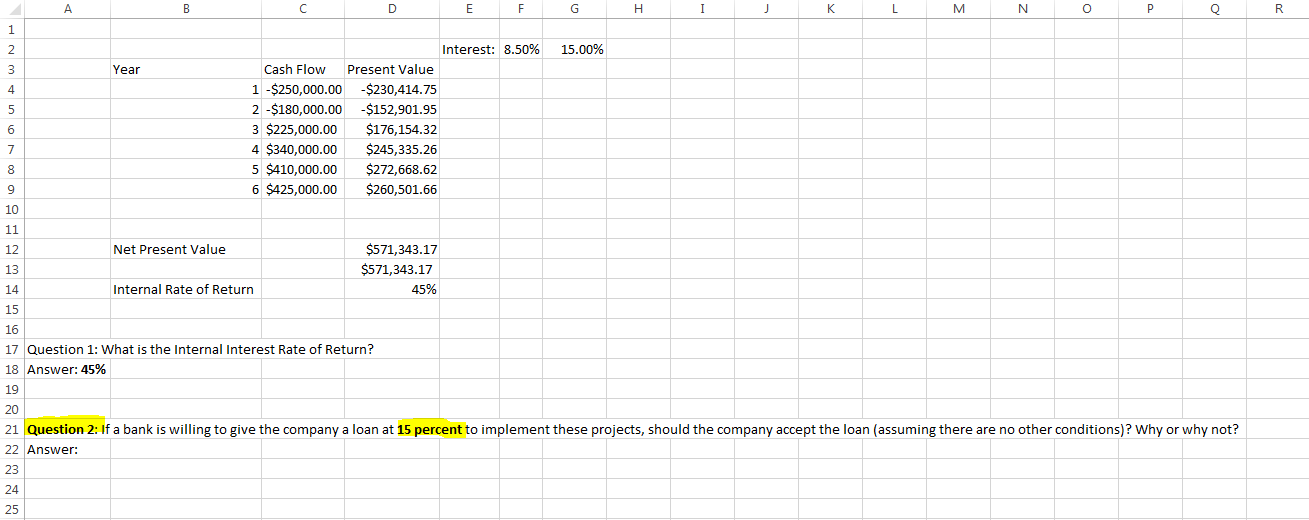Select present value $272,668.62 cell
The width and height of the screenshot is (1309, 520).
pos(390,169)
